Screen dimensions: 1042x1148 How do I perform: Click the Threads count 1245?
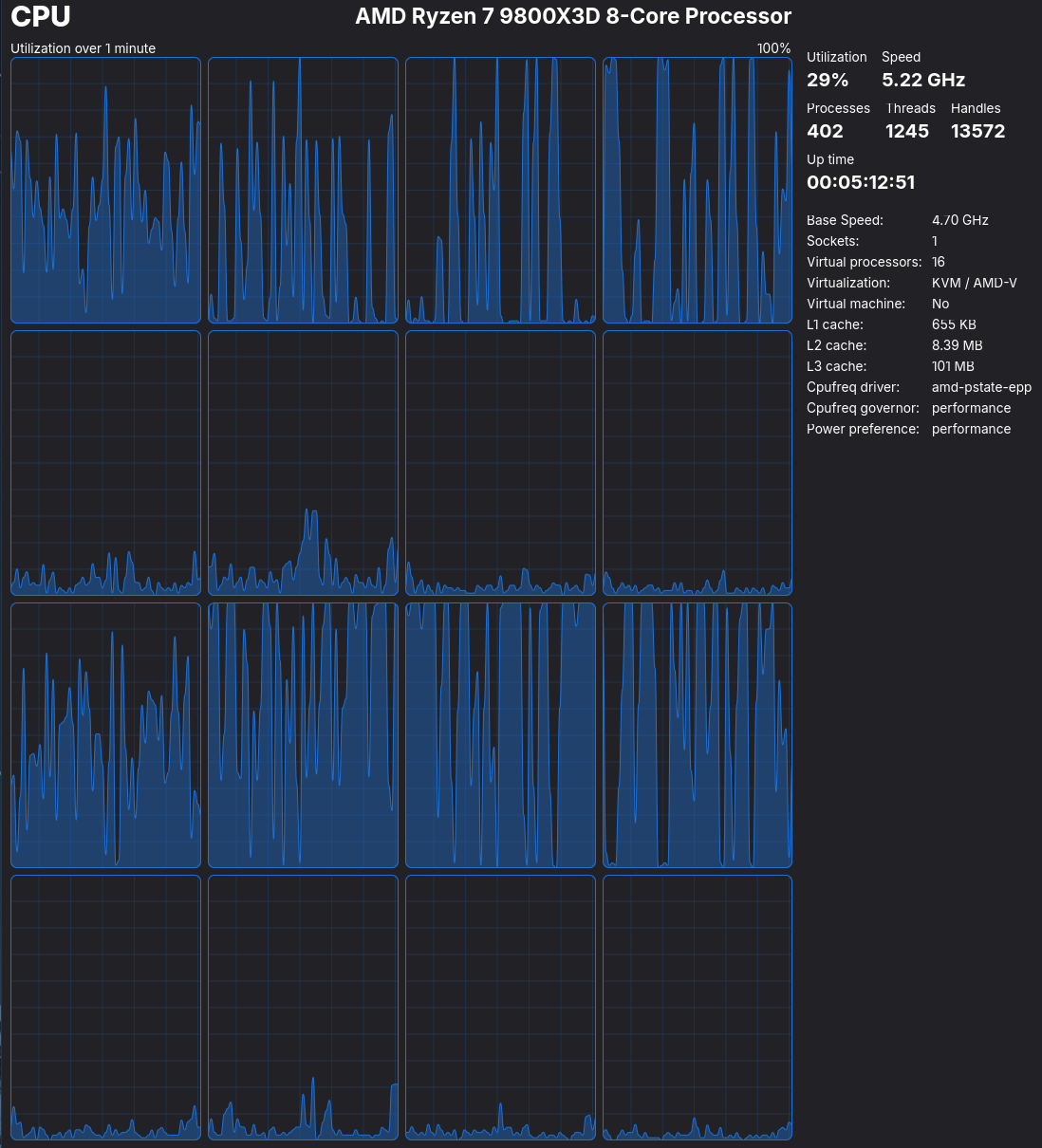[x=907, y=132]
